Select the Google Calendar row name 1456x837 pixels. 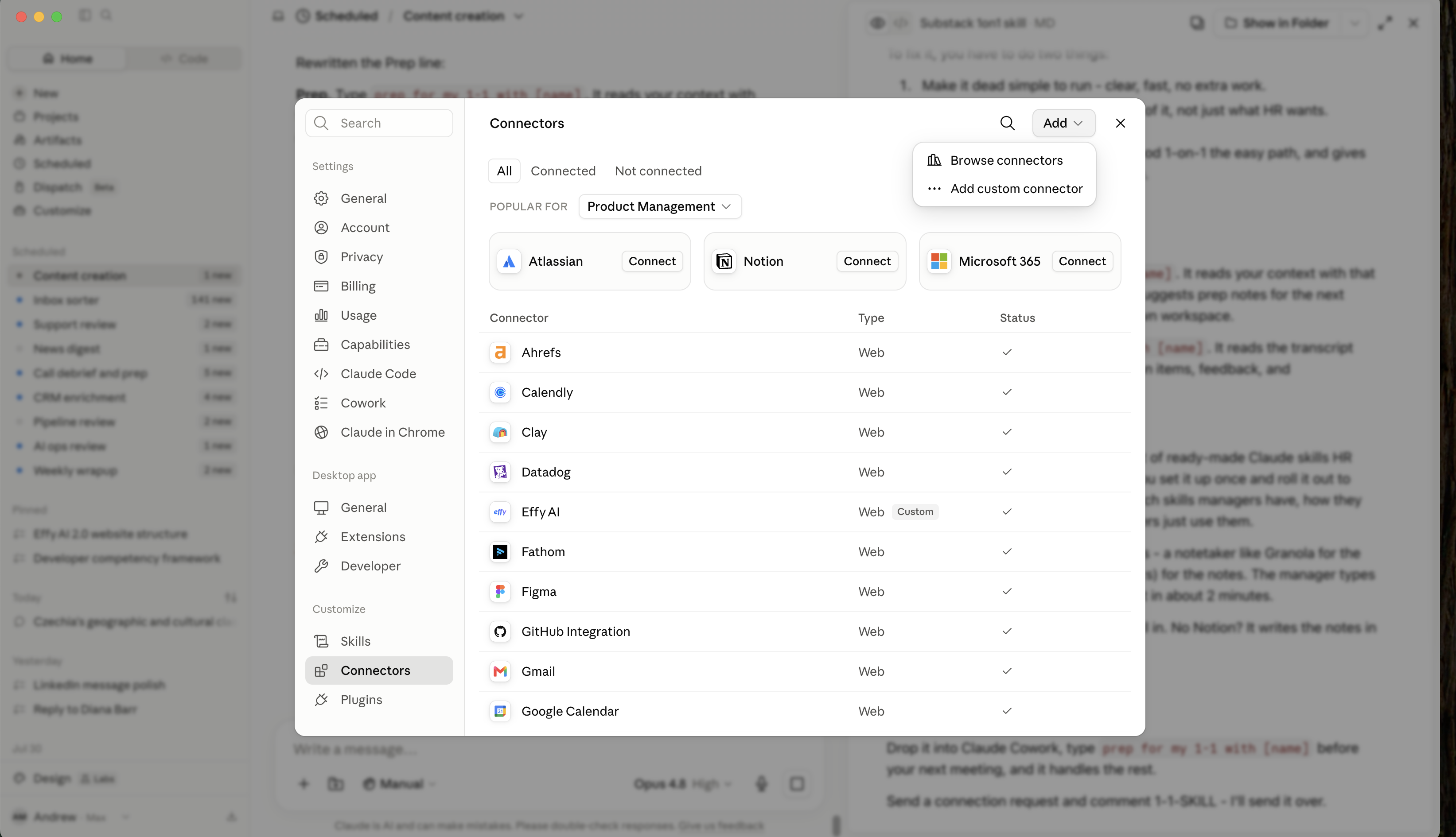click(x=570, y=711)
